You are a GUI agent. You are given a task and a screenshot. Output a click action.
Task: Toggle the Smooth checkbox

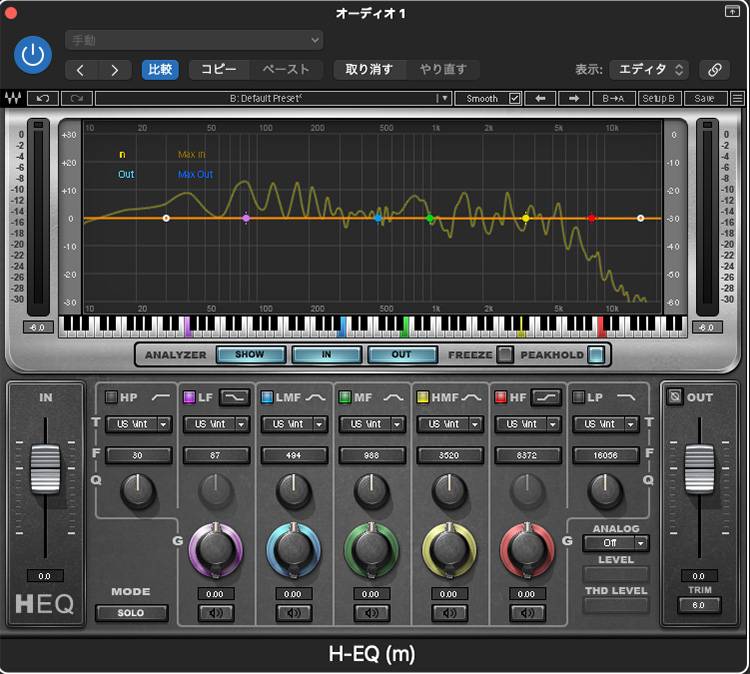(515, 99)
